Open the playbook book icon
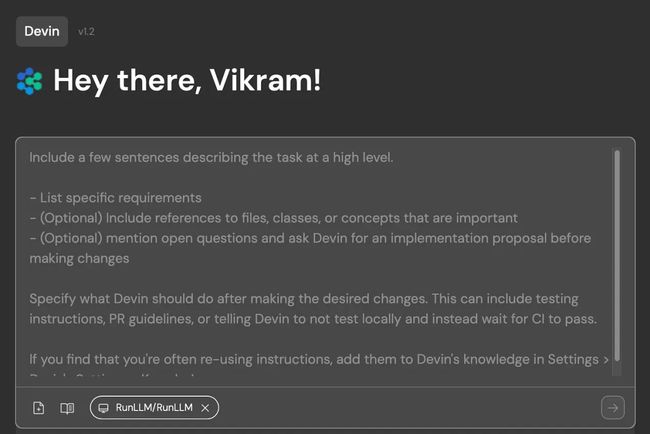 pos(67,408)
